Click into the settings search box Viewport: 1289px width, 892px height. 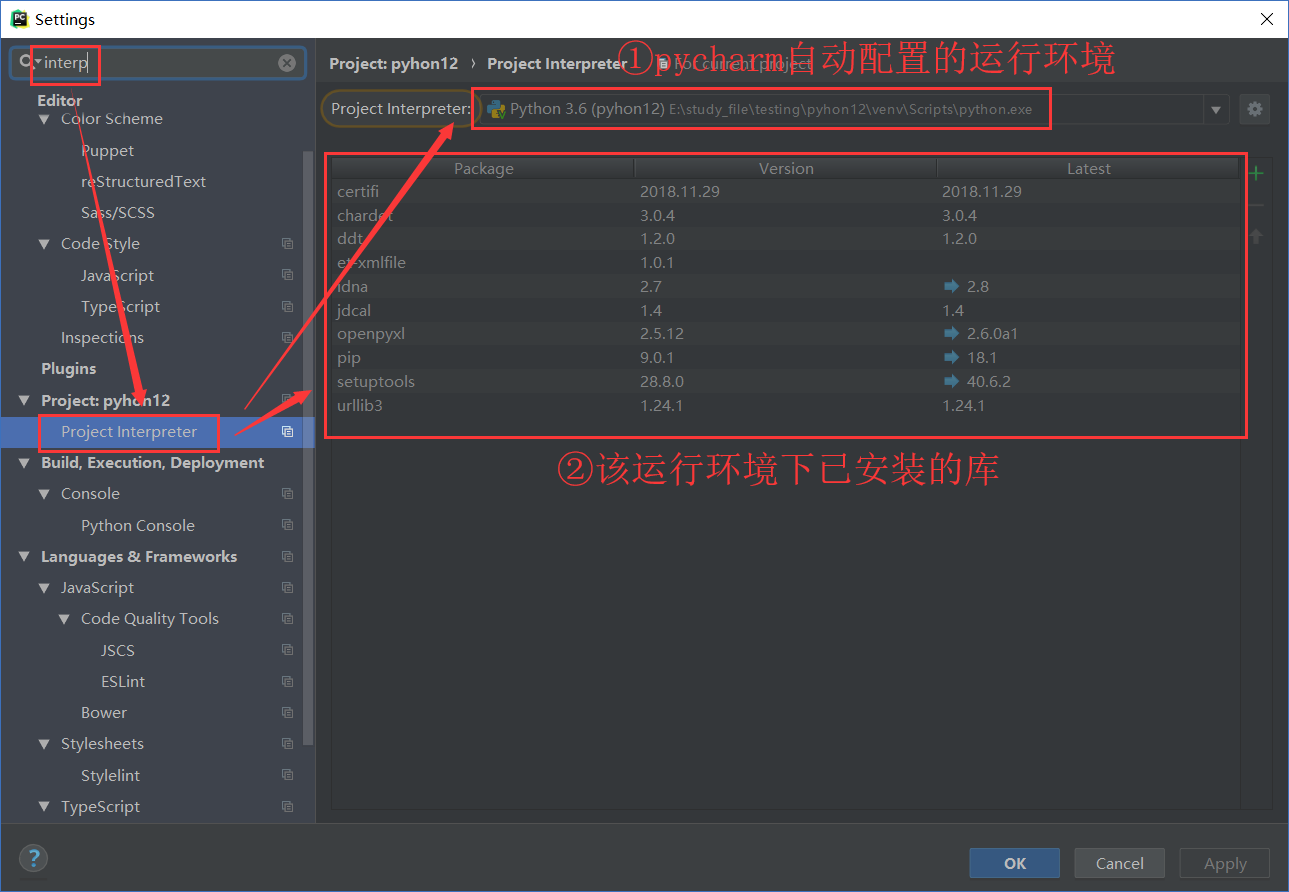click(160, 63)
